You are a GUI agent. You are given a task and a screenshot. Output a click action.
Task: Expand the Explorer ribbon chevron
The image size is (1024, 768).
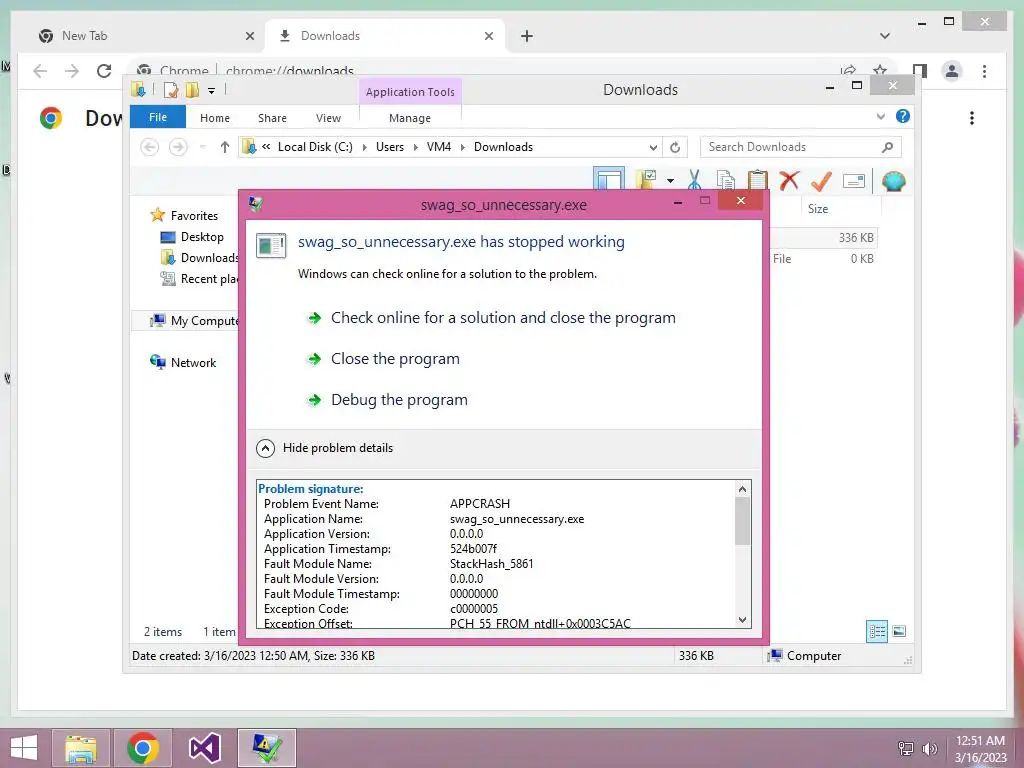pyautogui.click(x=880, y=116)
